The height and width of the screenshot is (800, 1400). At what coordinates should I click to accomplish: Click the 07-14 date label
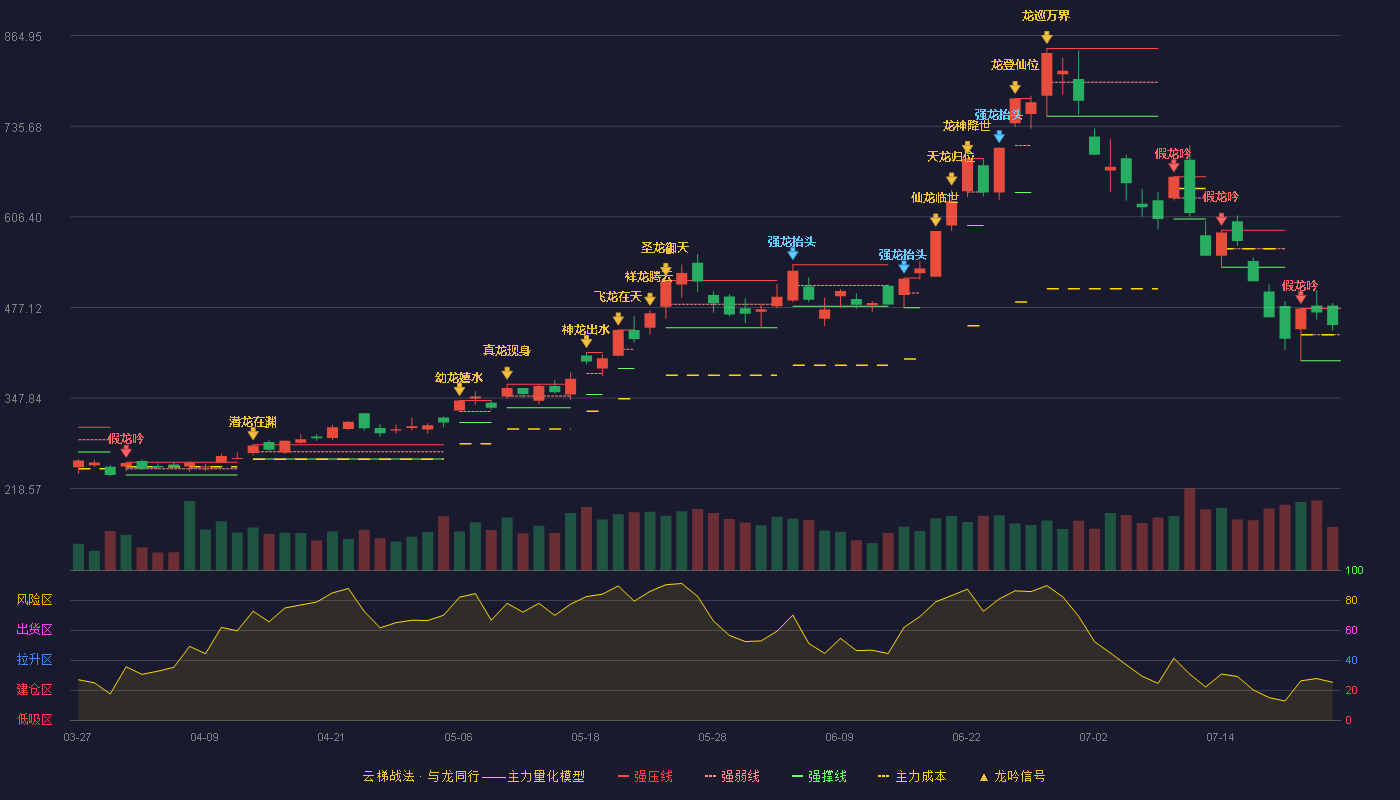pos(1220,737)
